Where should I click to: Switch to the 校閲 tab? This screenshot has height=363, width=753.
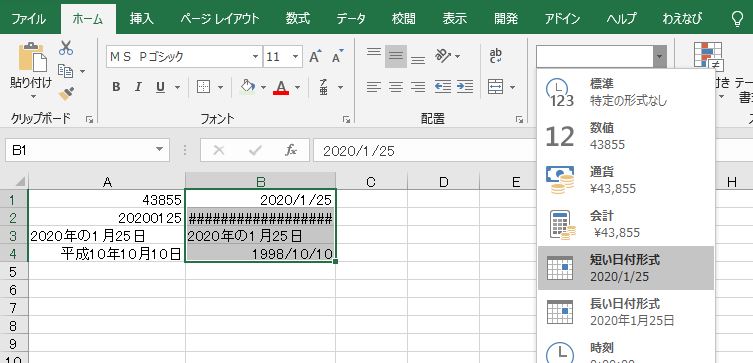pos(403,19)
